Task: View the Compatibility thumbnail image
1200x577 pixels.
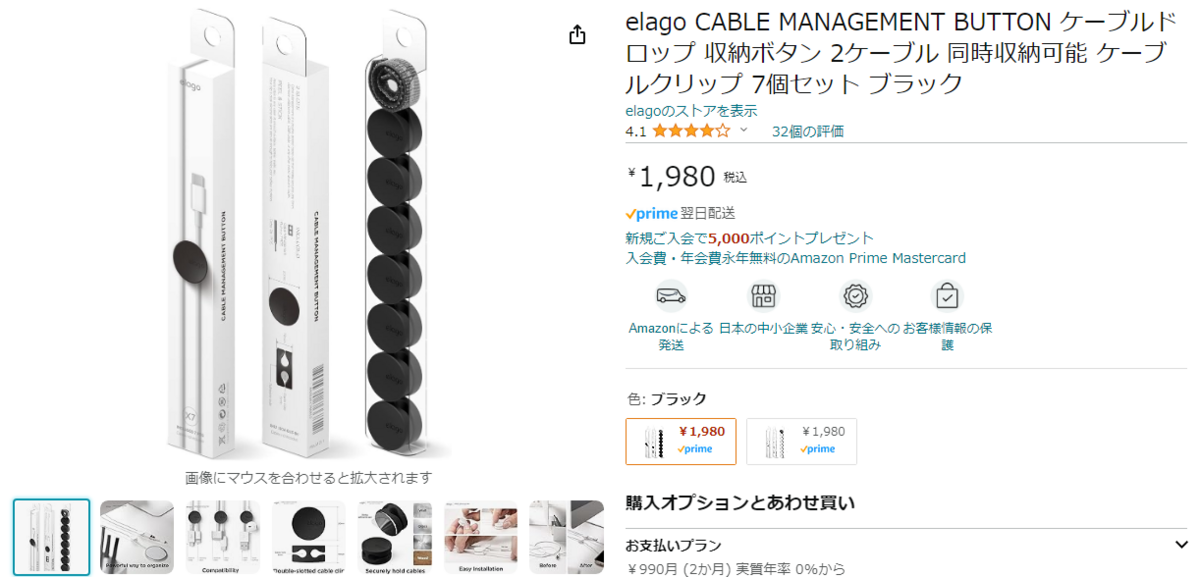Action: (x=223, y=537)
